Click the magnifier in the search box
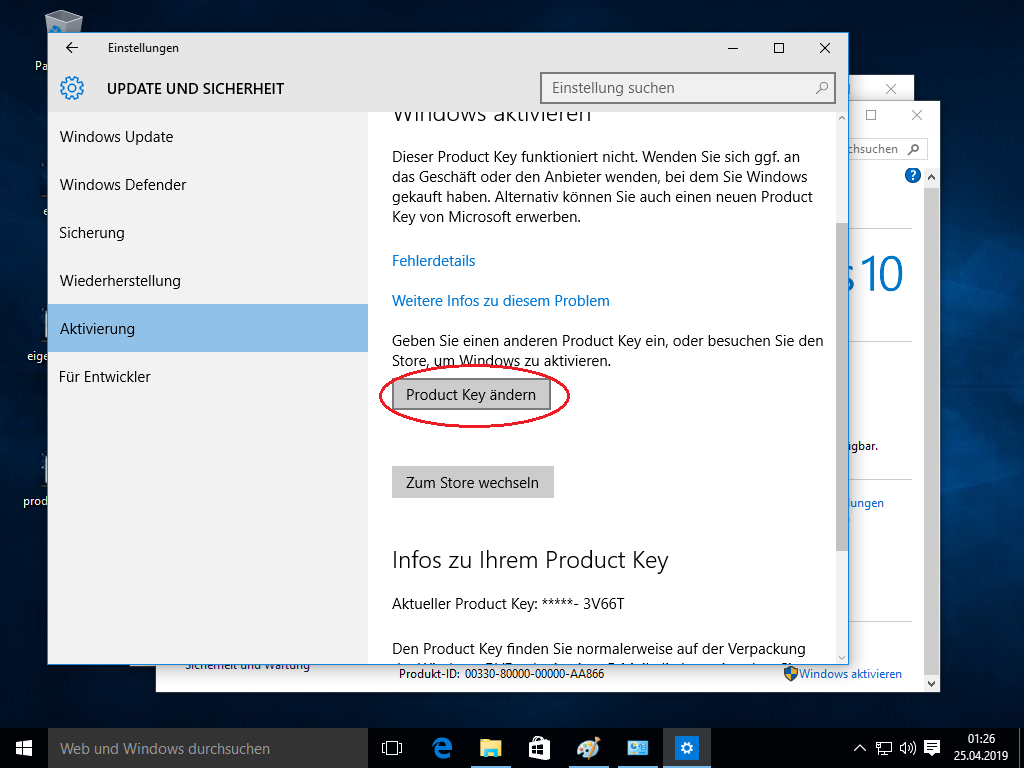Screen dimensions: 1024x768 tap(820, 88)
